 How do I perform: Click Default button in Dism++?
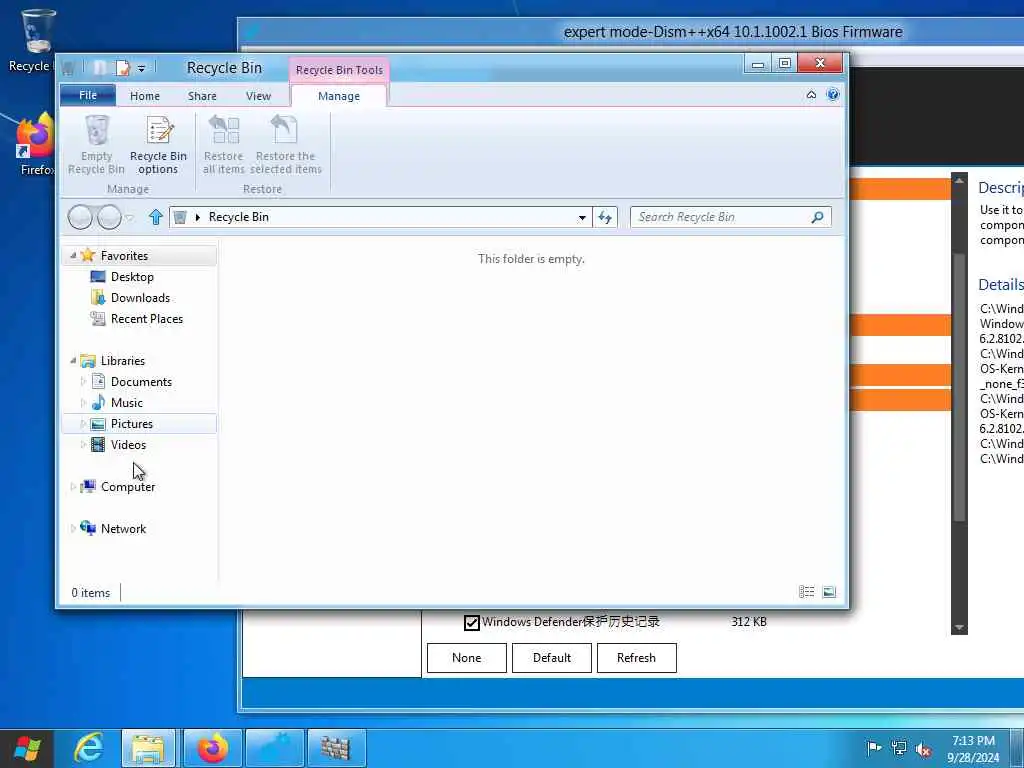click(x=552, y=658)
